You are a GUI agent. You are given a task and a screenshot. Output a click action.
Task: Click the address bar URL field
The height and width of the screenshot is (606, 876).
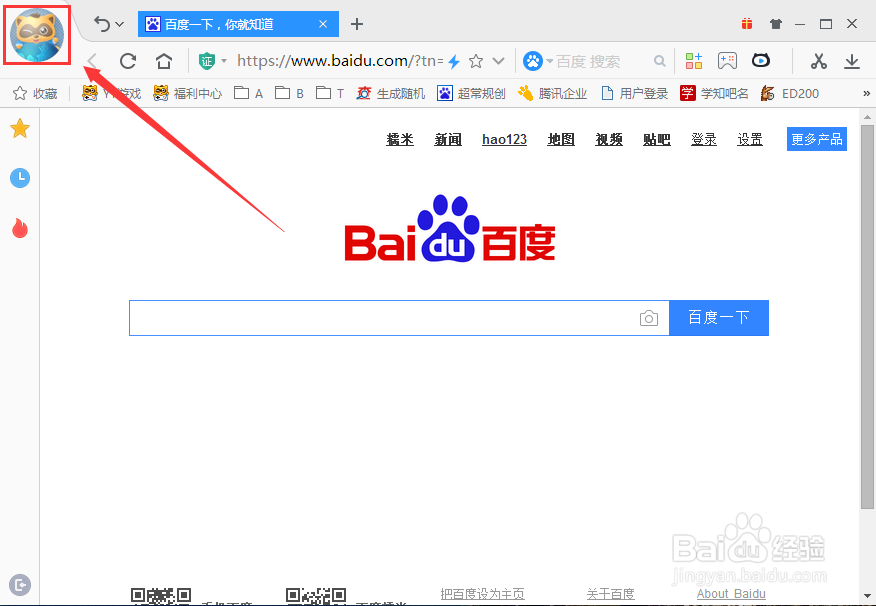click(340, 61)
